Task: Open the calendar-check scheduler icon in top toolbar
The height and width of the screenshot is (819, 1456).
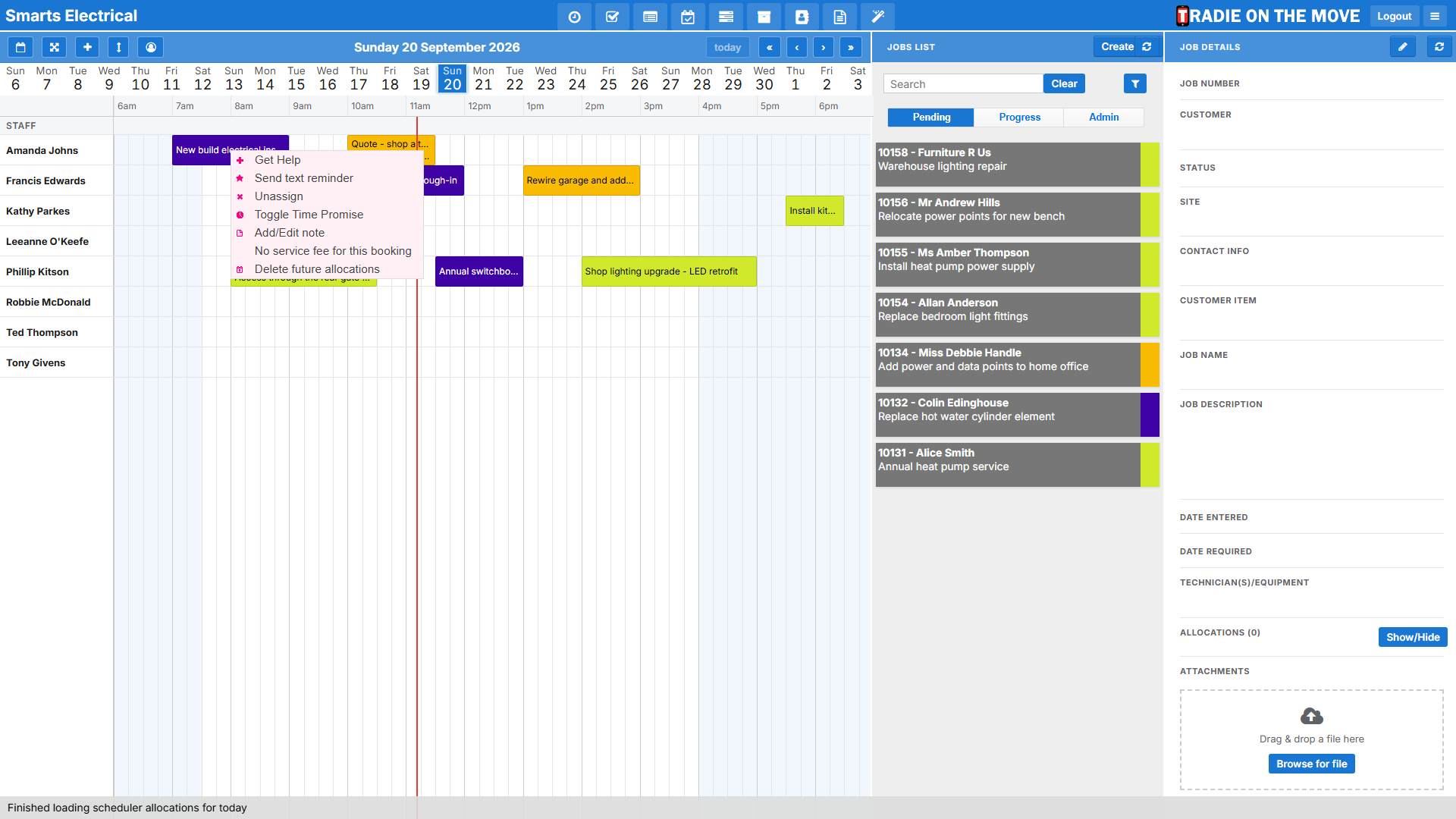Action: (x=688, y=17)
